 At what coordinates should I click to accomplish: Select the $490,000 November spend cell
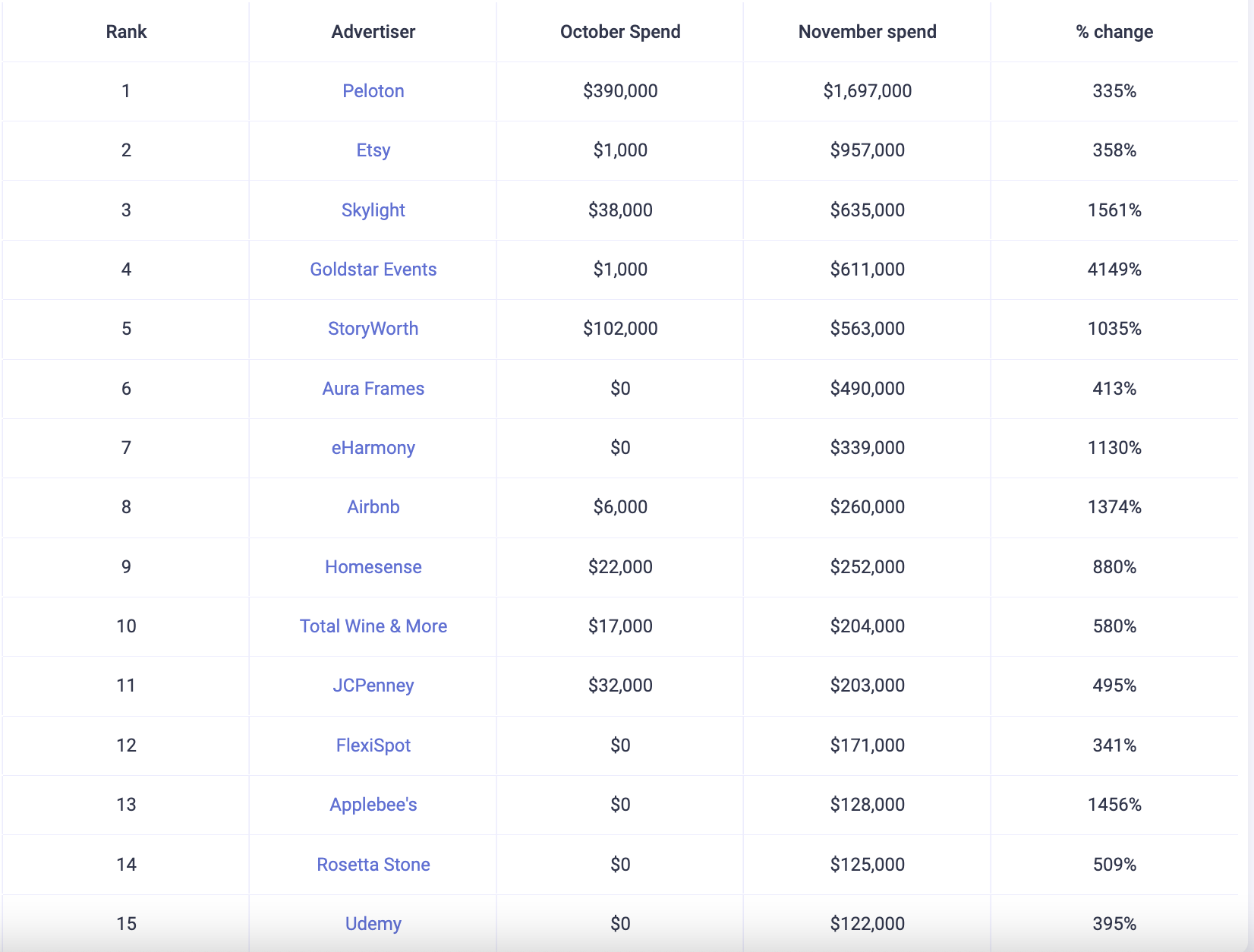pos(868,389)
